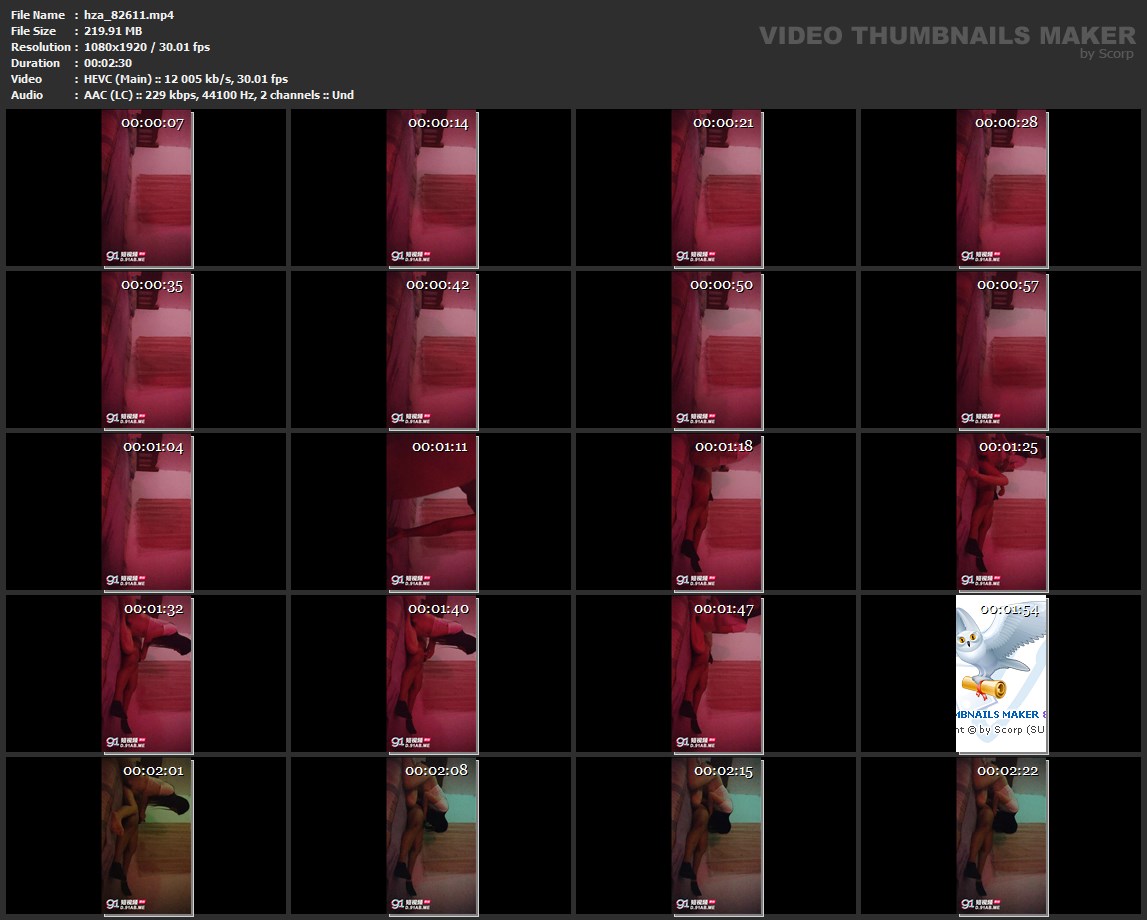
Task: Select the thumbnail labeled 00:02:01
Action: [146, 836]
